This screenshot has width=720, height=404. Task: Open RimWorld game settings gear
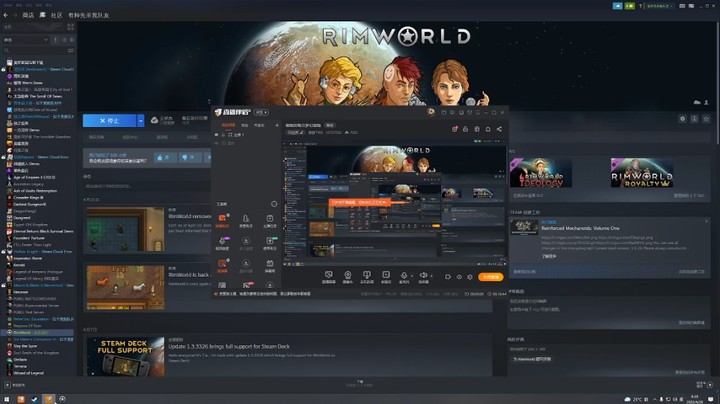[682, 119]
